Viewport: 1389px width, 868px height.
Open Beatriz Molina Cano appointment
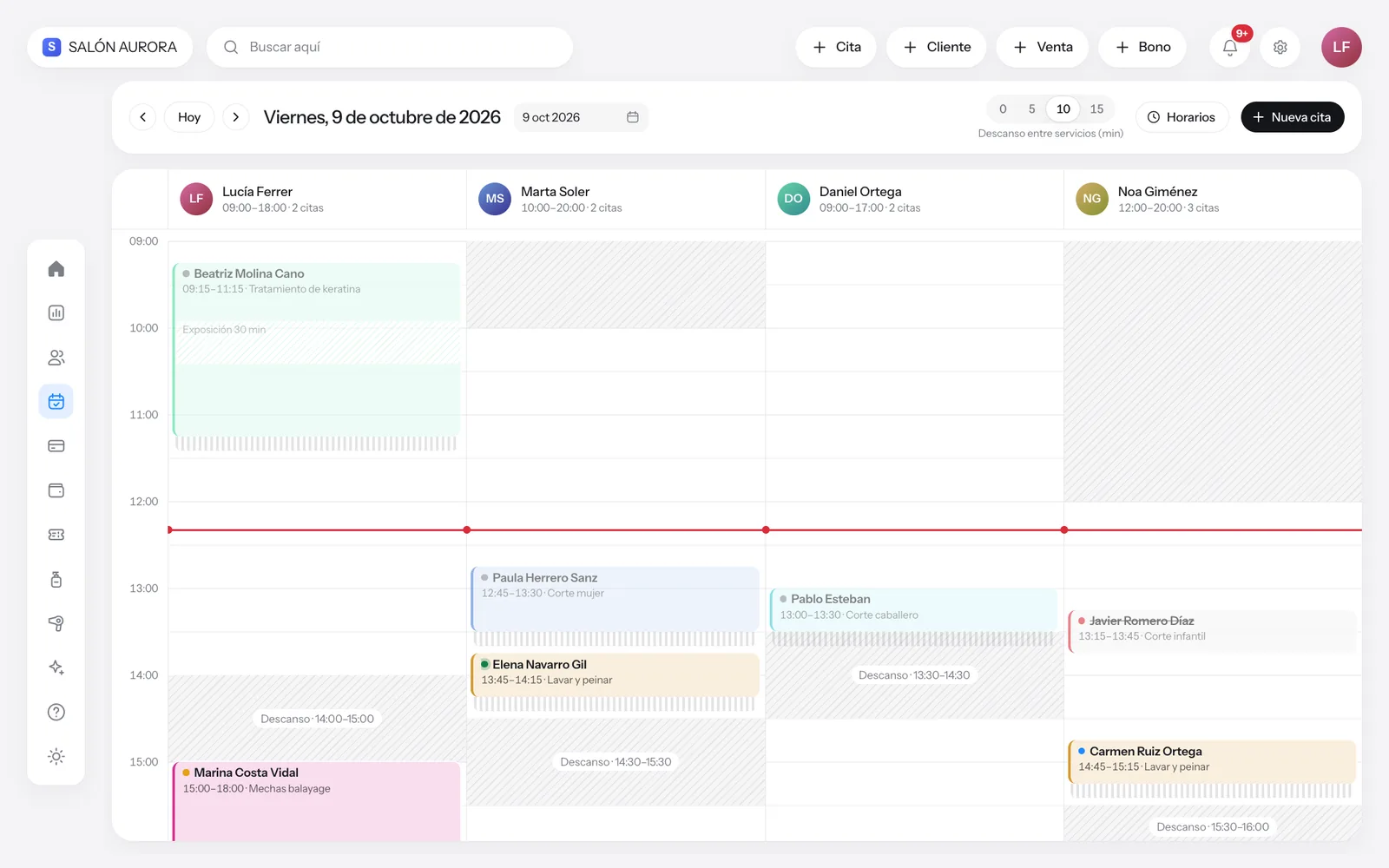point(317,349)
